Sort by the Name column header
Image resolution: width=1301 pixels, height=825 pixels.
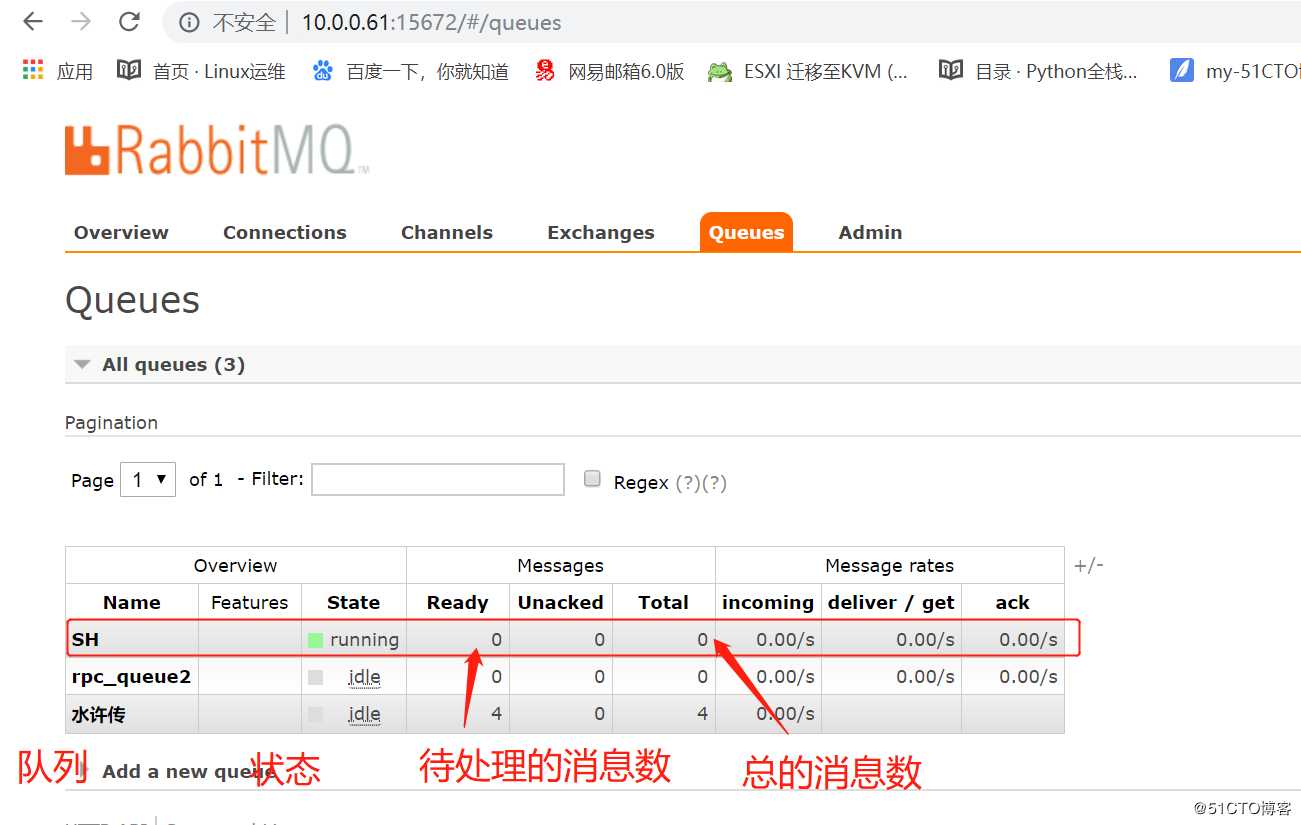[132, 602]
